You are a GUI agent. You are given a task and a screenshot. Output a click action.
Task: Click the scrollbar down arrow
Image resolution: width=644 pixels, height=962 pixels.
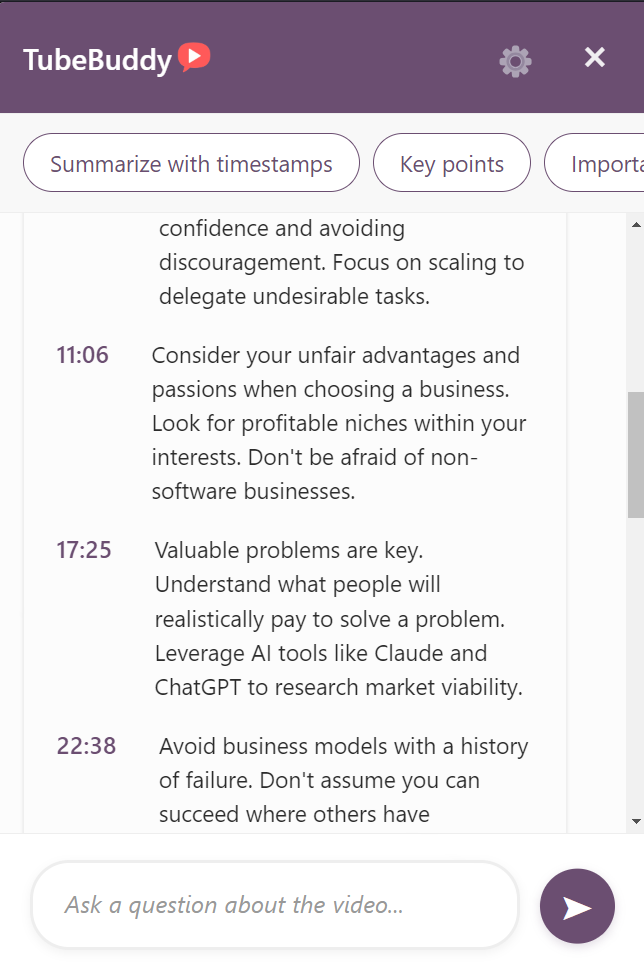point(636,822)
